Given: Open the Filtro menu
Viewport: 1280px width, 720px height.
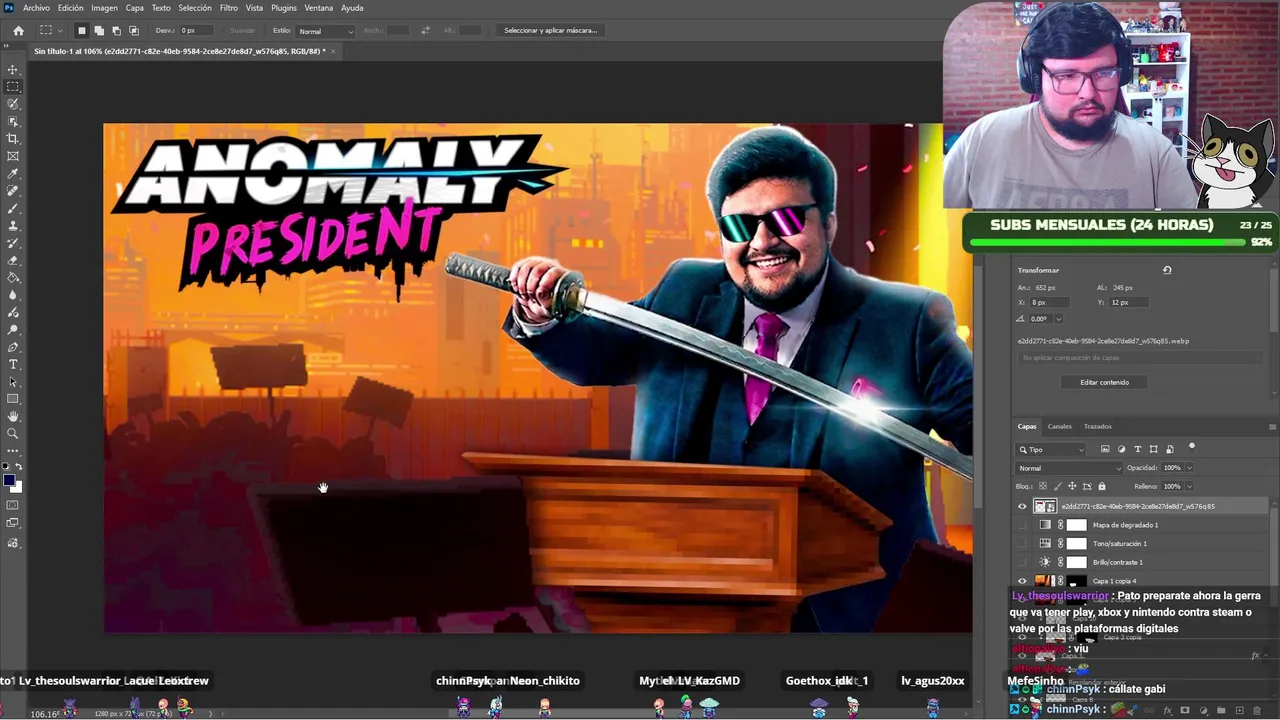Looking at the screenshot, I should pyautogui.click(x=229, y=8).
